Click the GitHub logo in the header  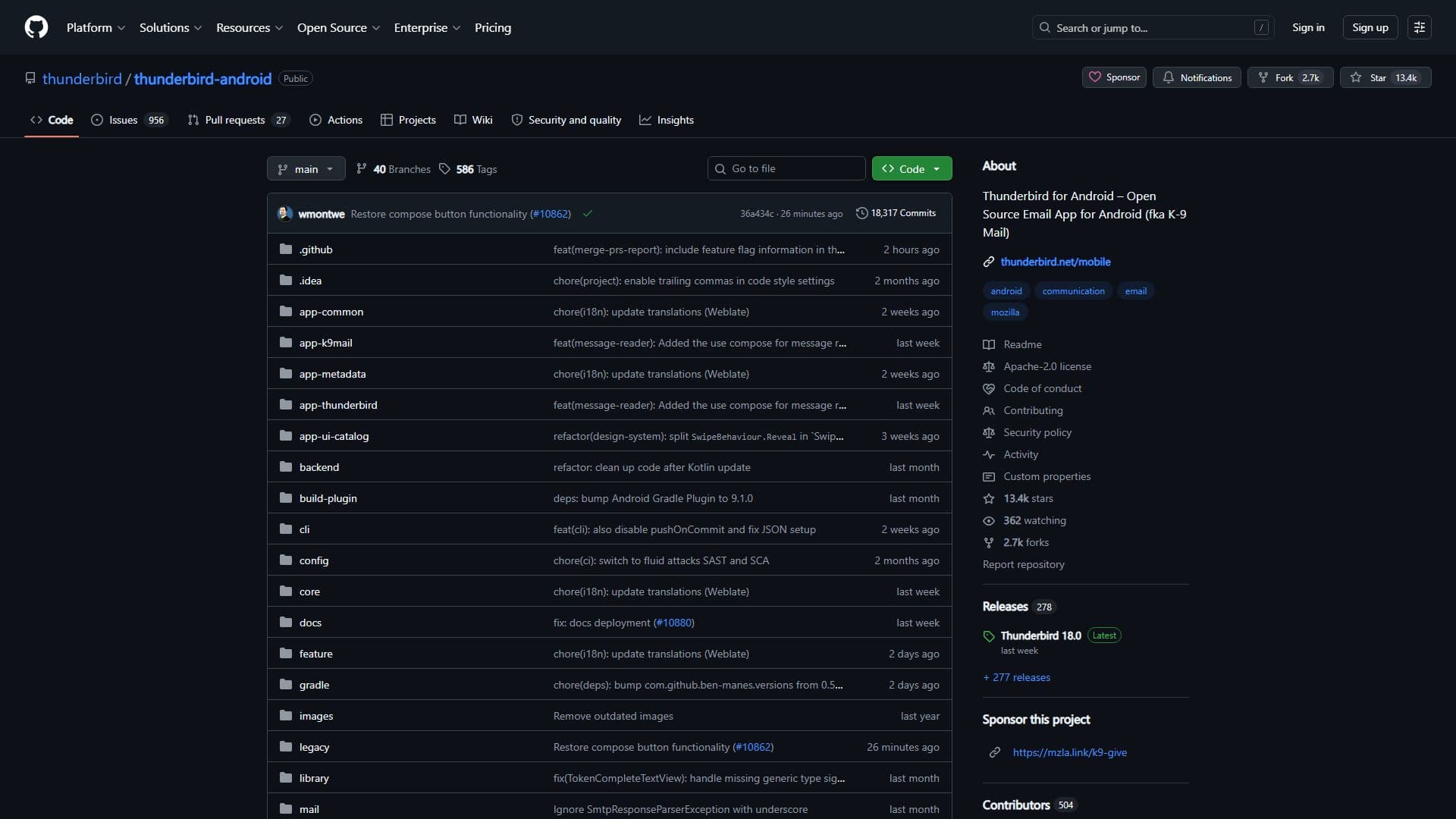pos(36,27)
